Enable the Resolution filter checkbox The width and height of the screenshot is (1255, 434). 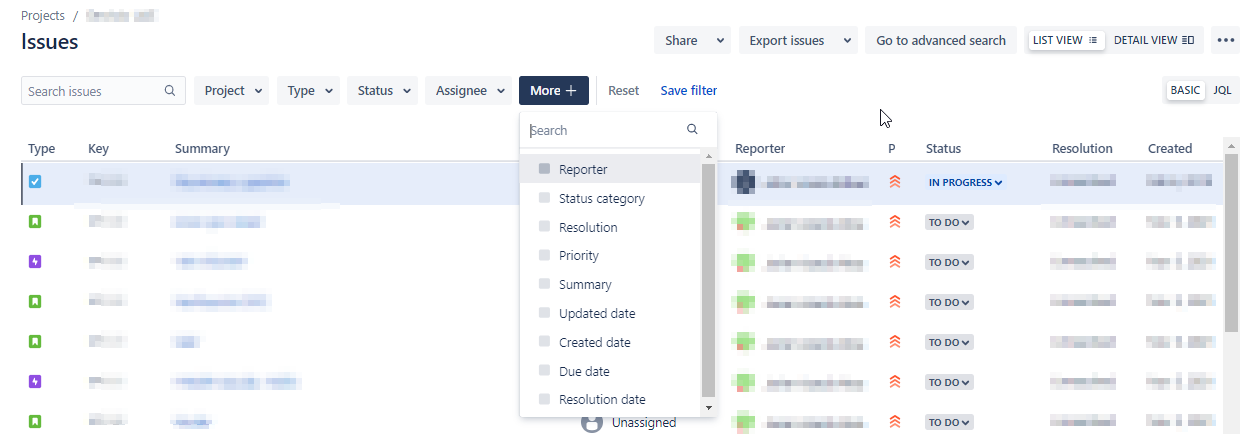544,227
